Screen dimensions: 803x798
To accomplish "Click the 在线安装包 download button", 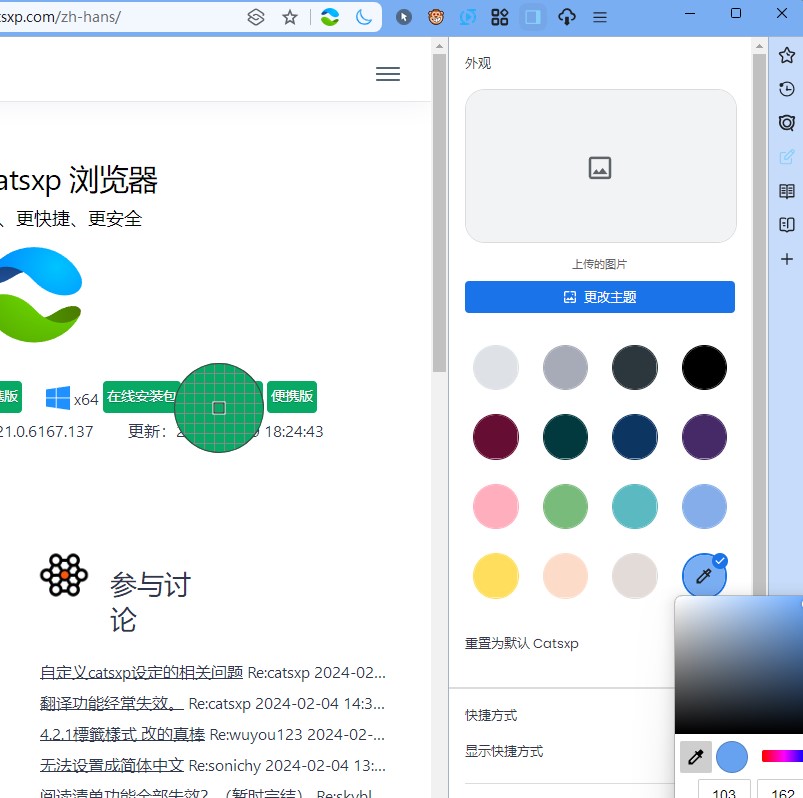I will coord(141,396).
